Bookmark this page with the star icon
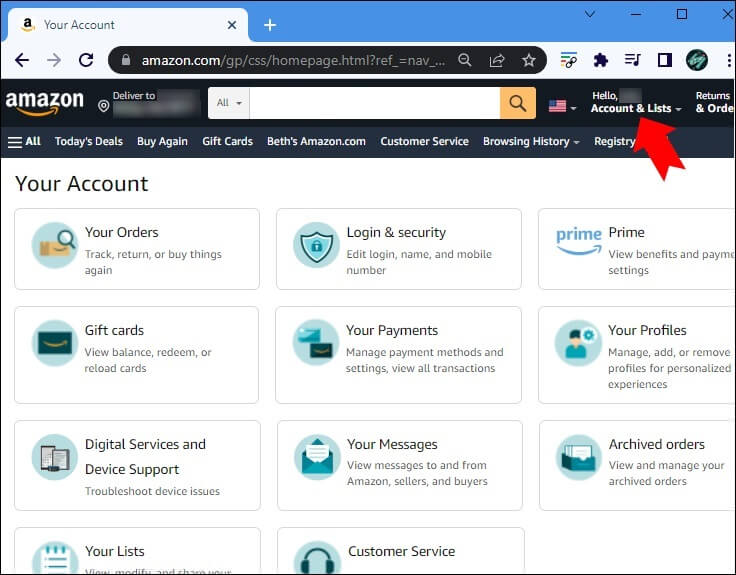 click(529, 60)
